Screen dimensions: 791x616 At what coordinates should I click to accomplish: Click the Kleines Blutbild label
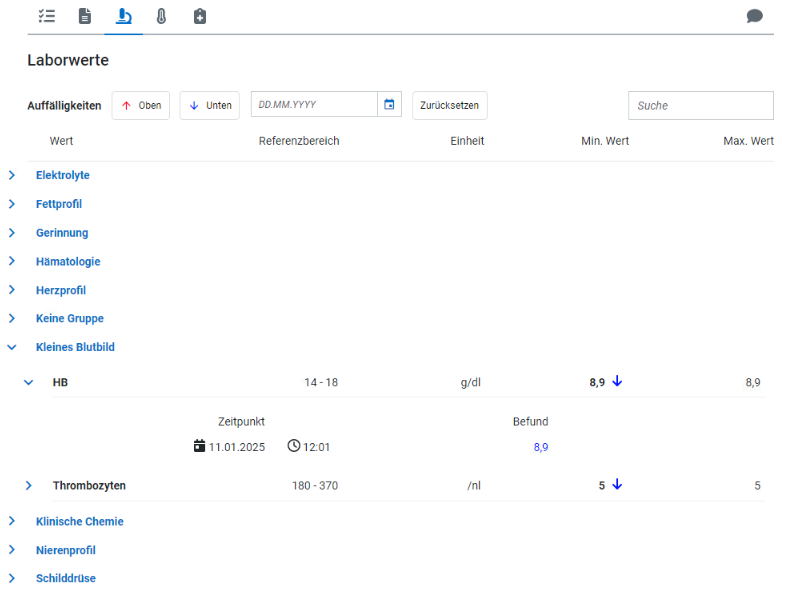75,347
